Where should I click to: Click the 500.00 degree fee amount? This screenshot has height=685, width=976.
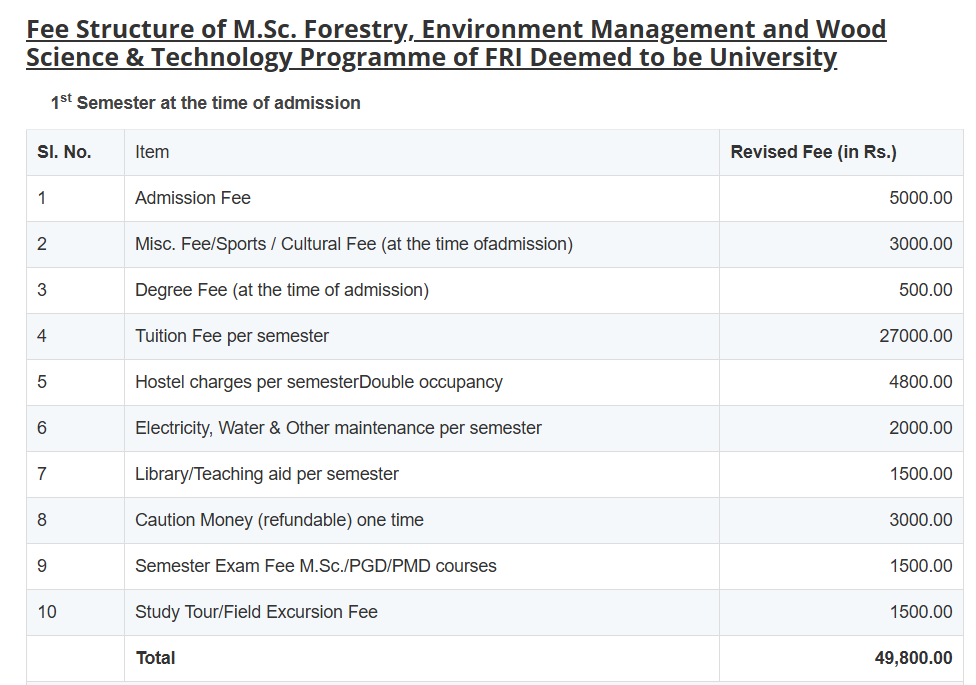point(925,290)
